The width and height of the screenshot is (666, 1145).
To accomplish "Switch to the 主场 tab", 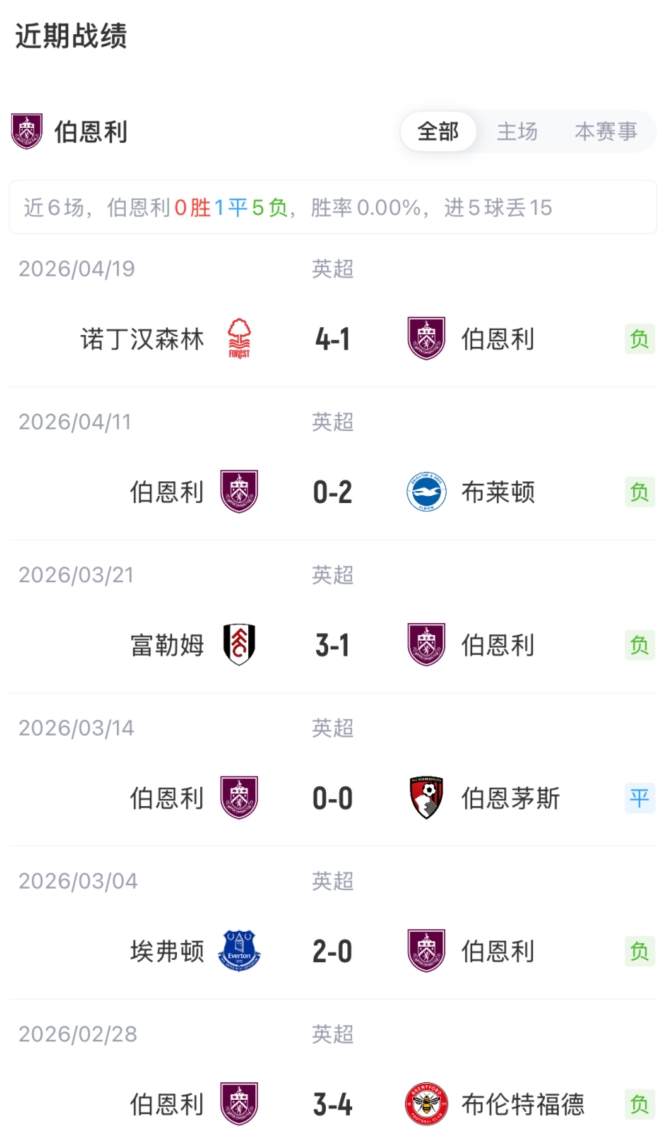I will pos(517,131).
